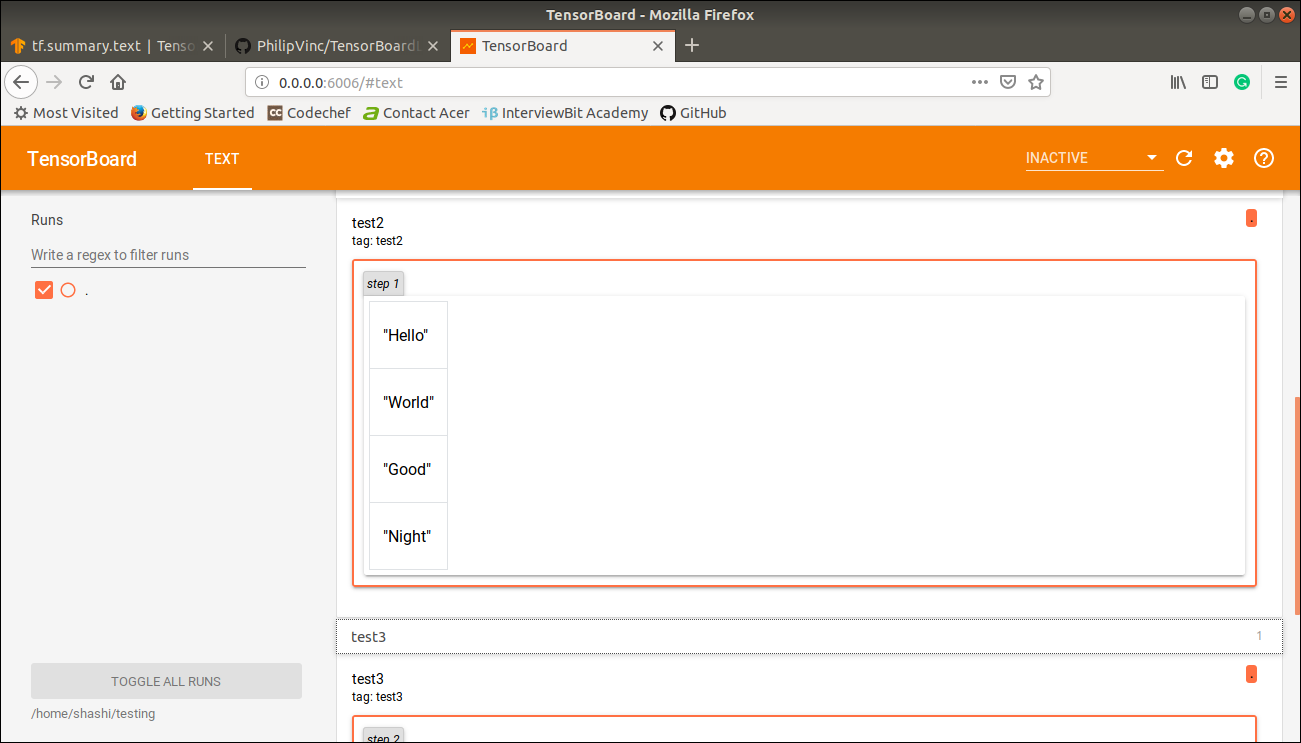The height and width of the screenshot is (743, 1301).
Task: Click the "World" text cell
Action: (x=408, y=402)
